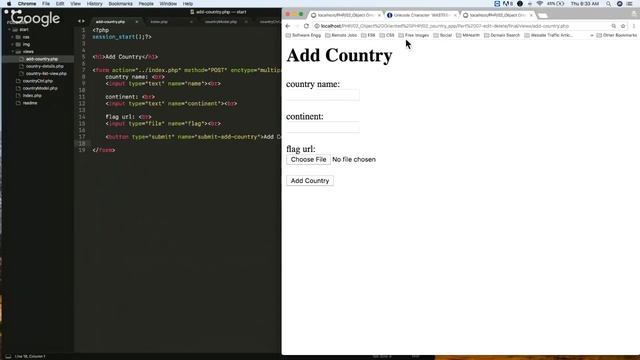The width and height of the screenshot is (640, 360).
Task: Switch to first localhost Chrome tab
Action: tap(345, 15)
